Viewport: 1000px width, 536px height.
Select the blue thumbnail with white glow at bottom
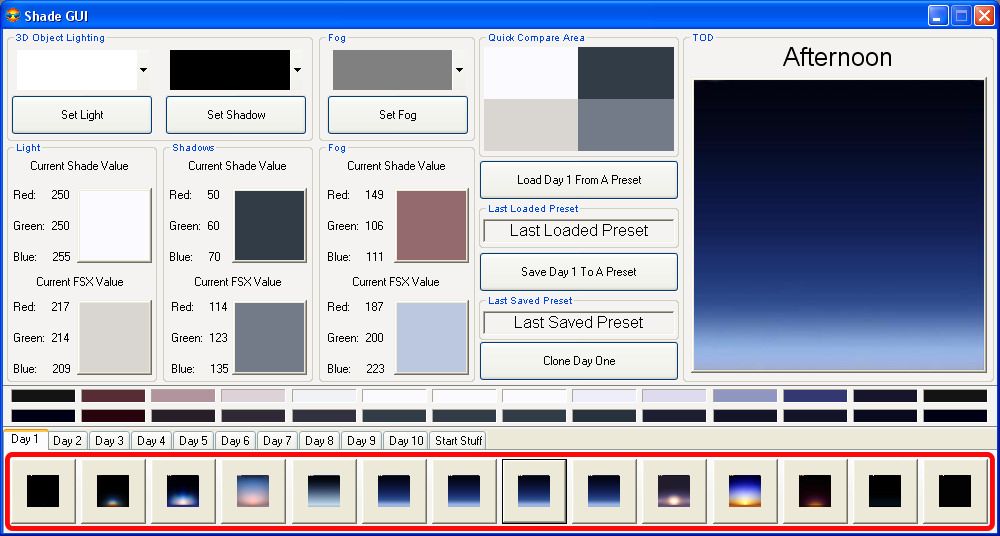pyautogui.click(x=183, y=491)
